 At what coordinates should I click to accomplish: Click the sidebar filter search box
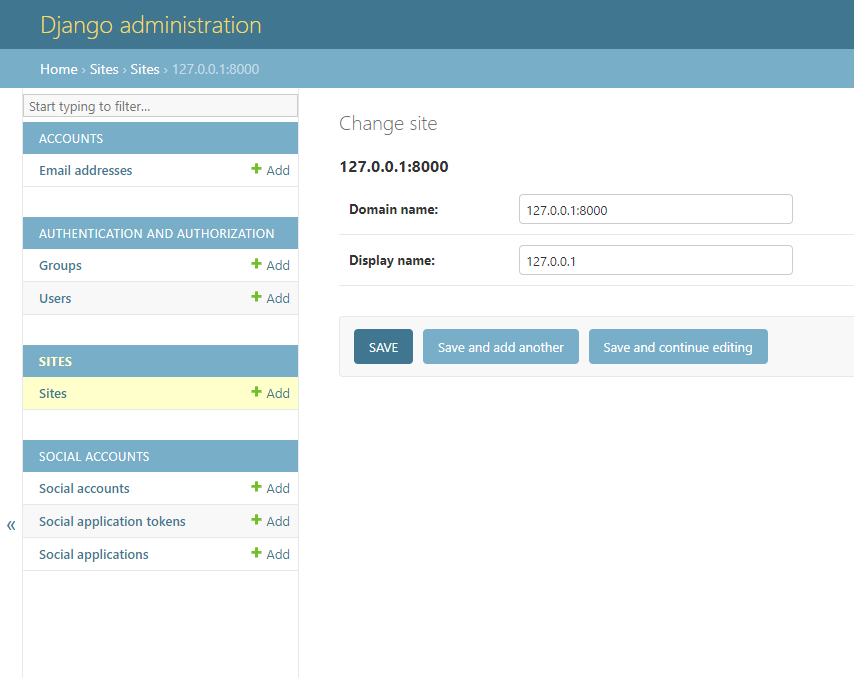tap(160, 106)
